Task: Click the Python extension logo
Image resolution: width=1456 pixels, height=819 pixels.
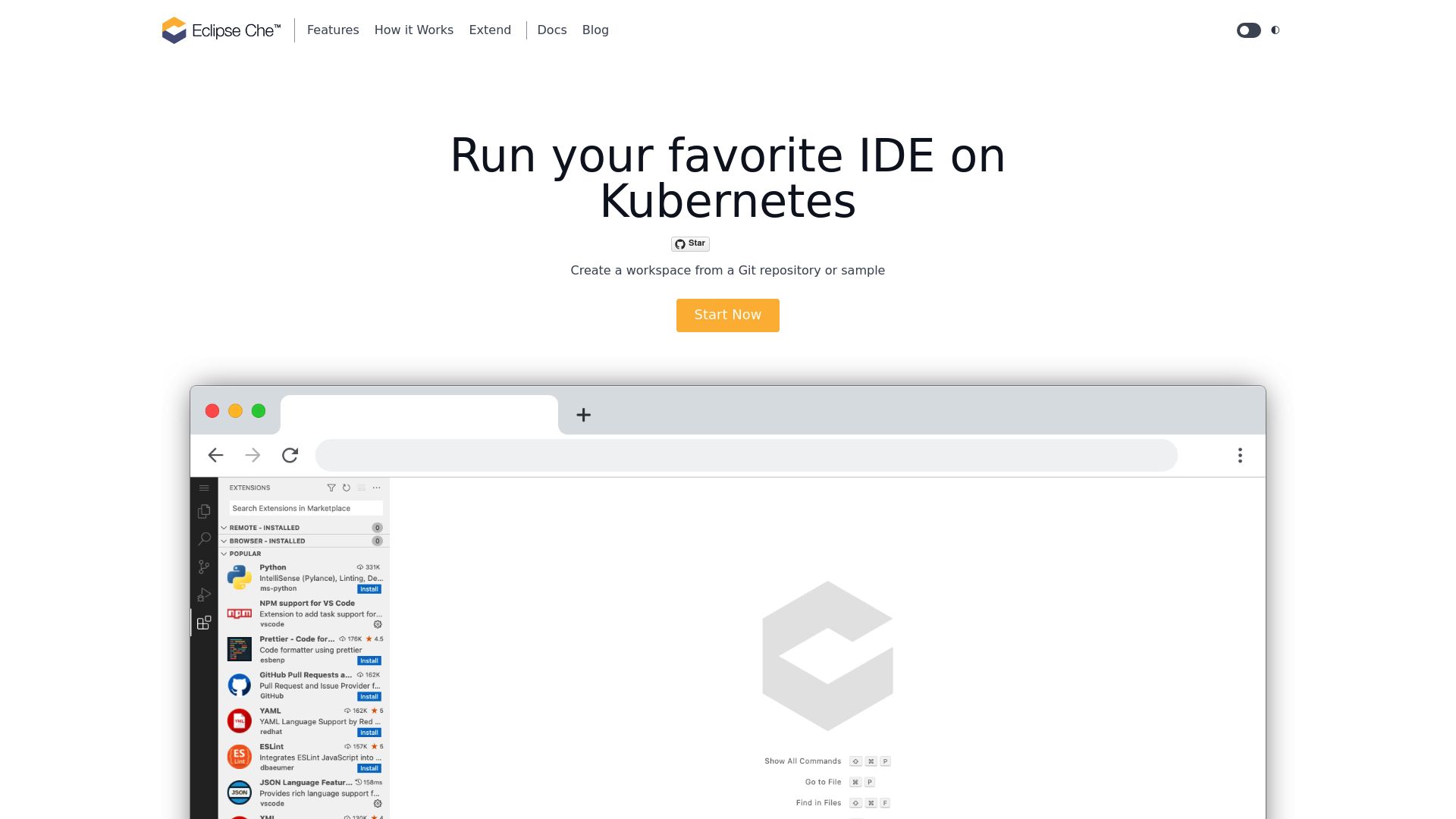Action: [240, 578]
